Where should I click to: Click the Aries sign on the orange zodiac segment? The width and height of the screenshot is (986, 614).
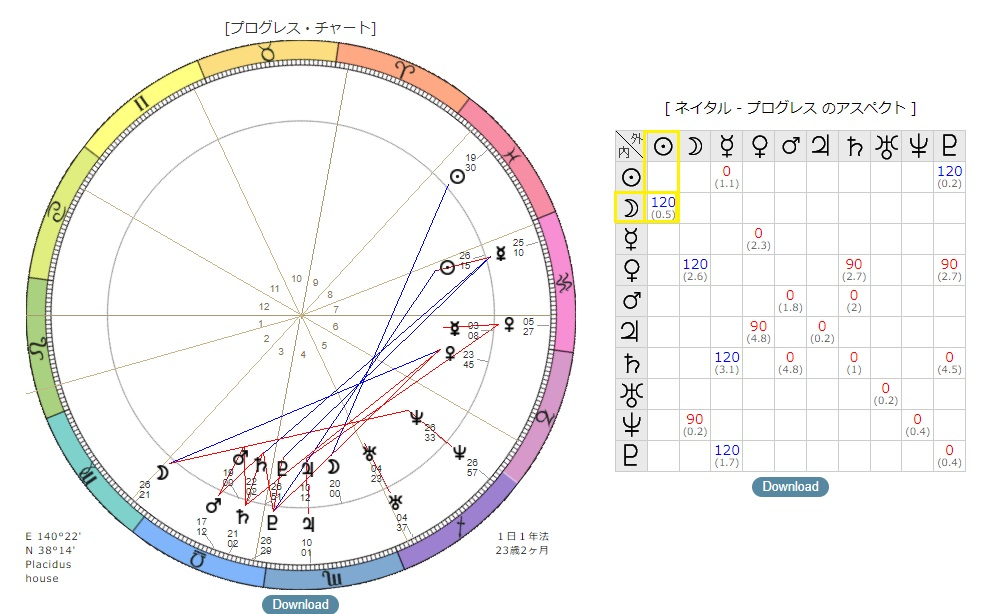pos(405,69)
